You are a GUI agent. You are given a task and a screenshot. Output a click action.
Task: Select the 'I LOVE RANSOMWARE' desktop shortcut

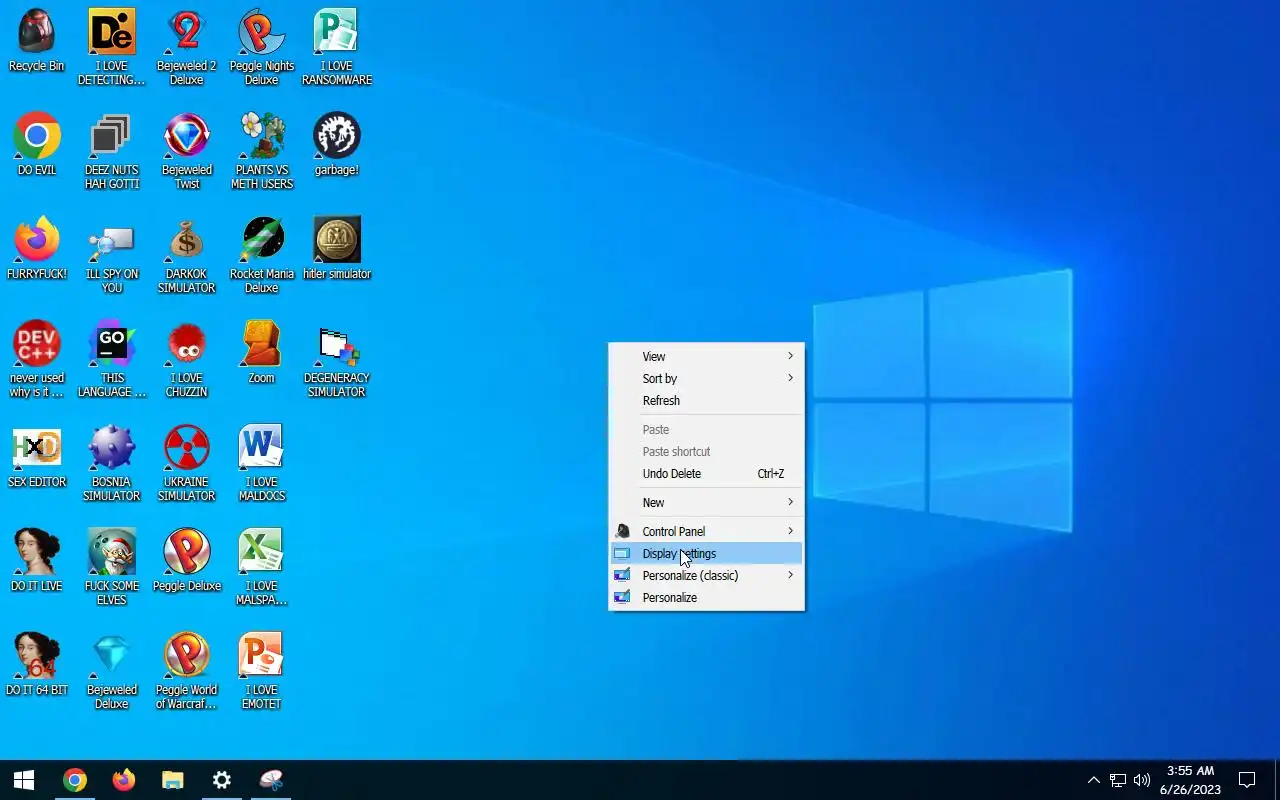337,47
